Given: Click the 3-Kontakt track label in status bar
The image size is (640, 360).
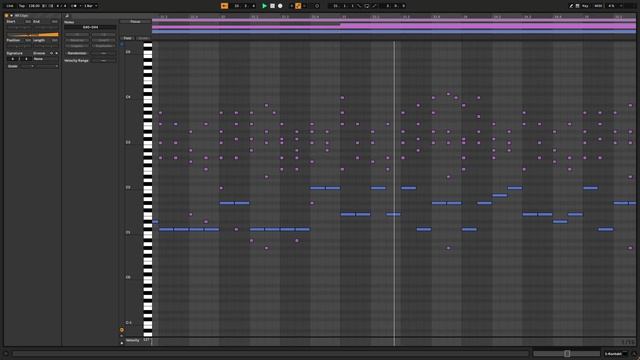Looking at the screenshot, I should click(x=613, y=354).
